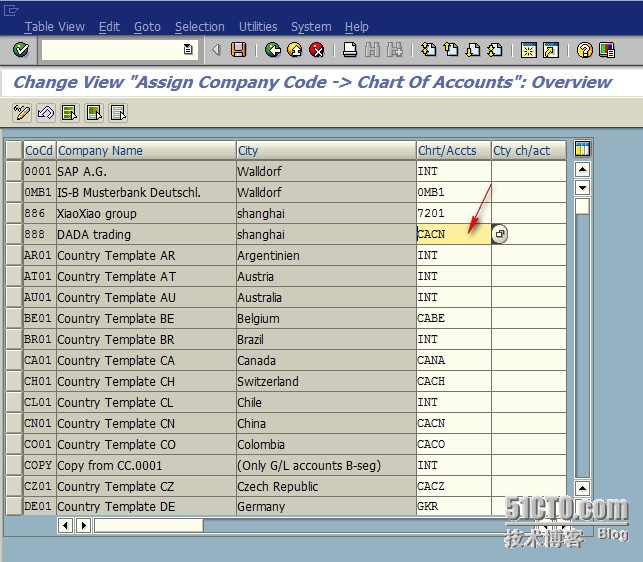
Task: Click the bottom scrollbar up arrow button
Action: click(x=582, y=488)
